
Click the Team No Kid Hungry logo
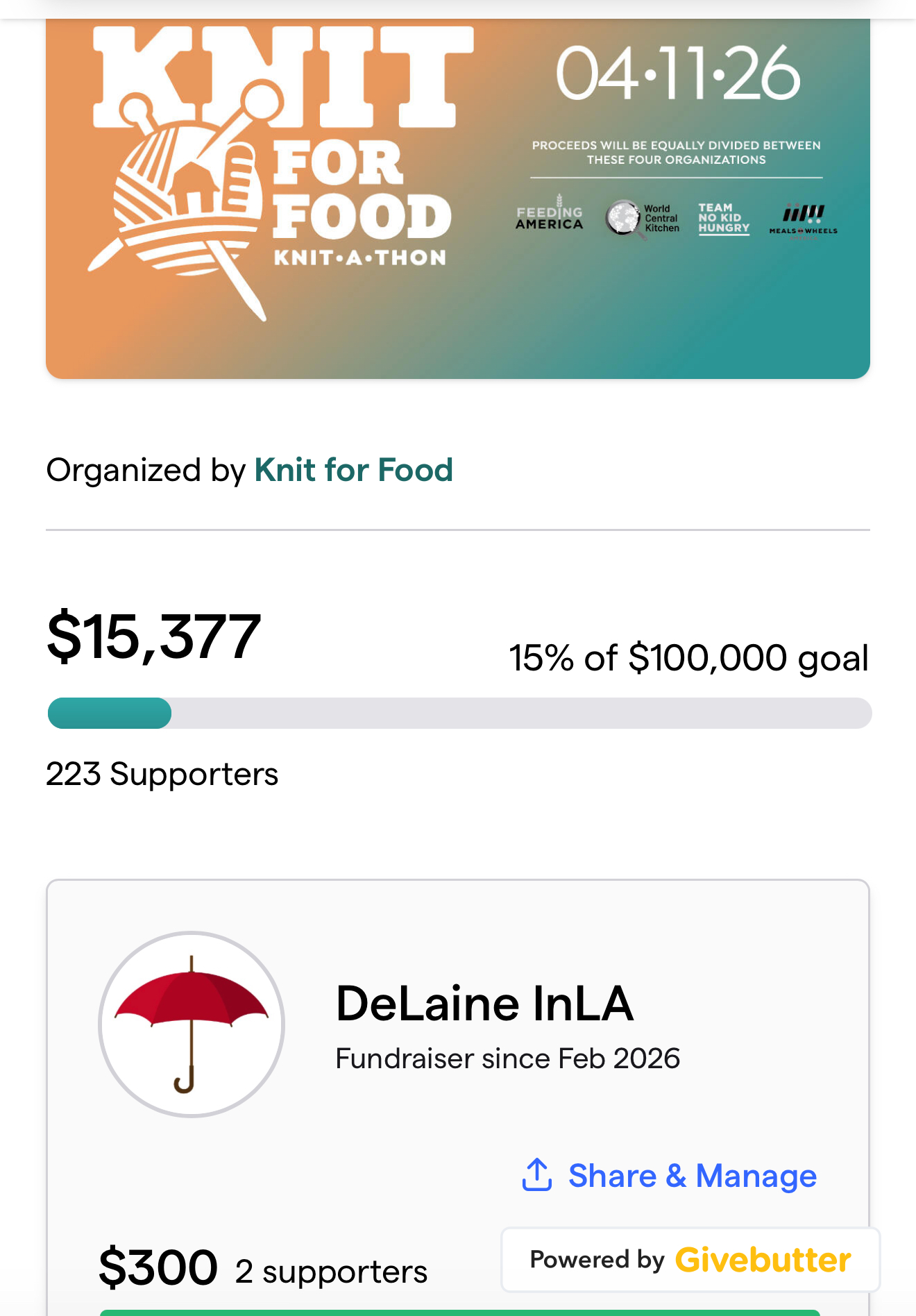(x=724, y=218)
